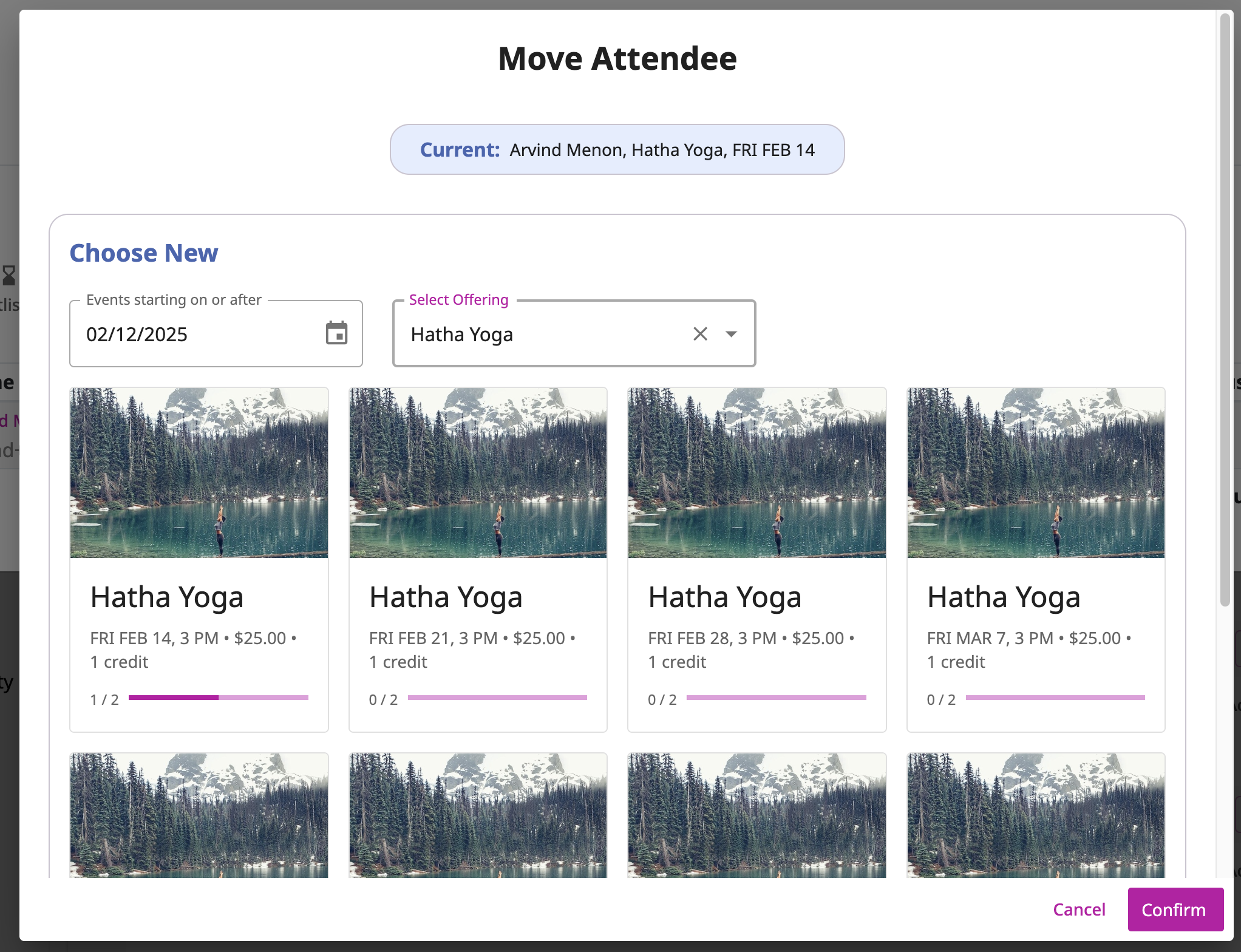The image size is (1241, 952).
Task: Select the FRI FEB 14 Hatha Yoga card image
Action: click(199, 472)
